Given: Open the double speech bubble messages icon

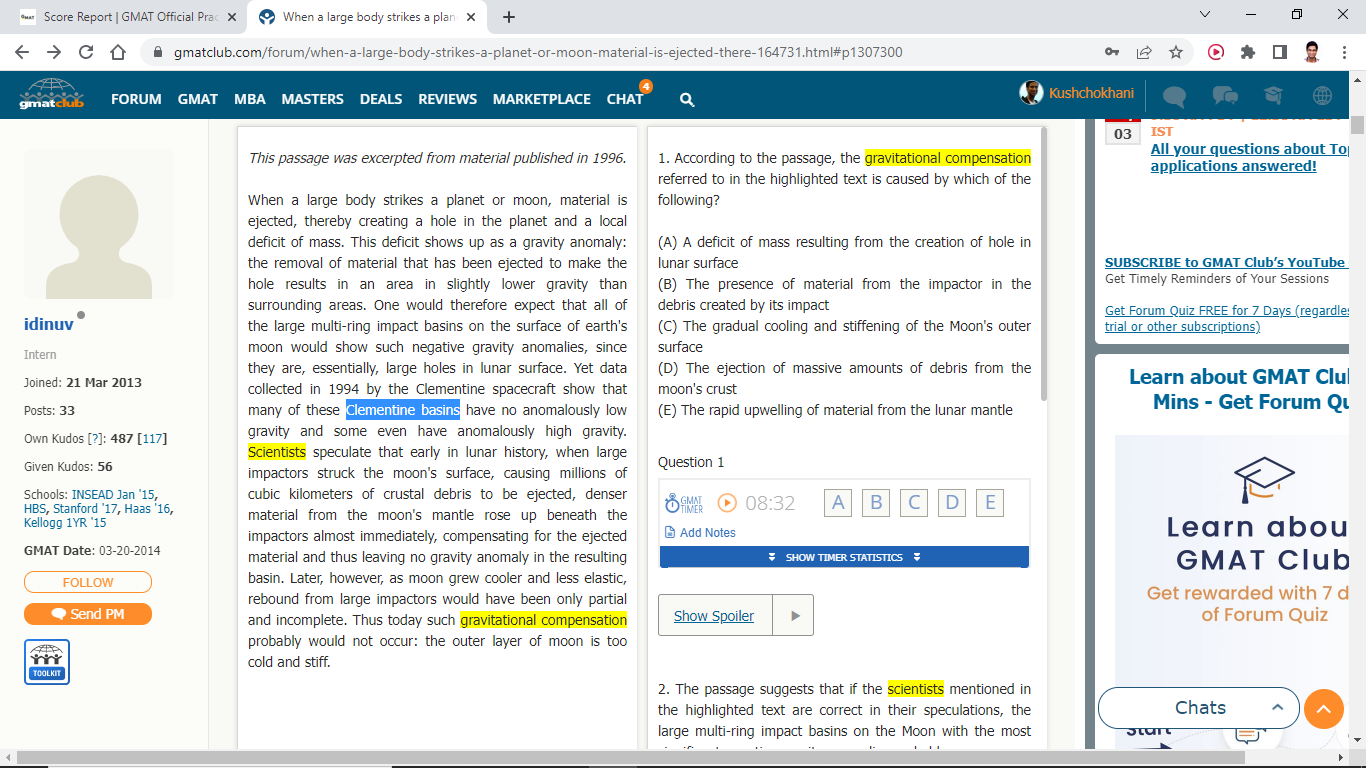Looking at the screenshot, I should (x=1224, y=96).
